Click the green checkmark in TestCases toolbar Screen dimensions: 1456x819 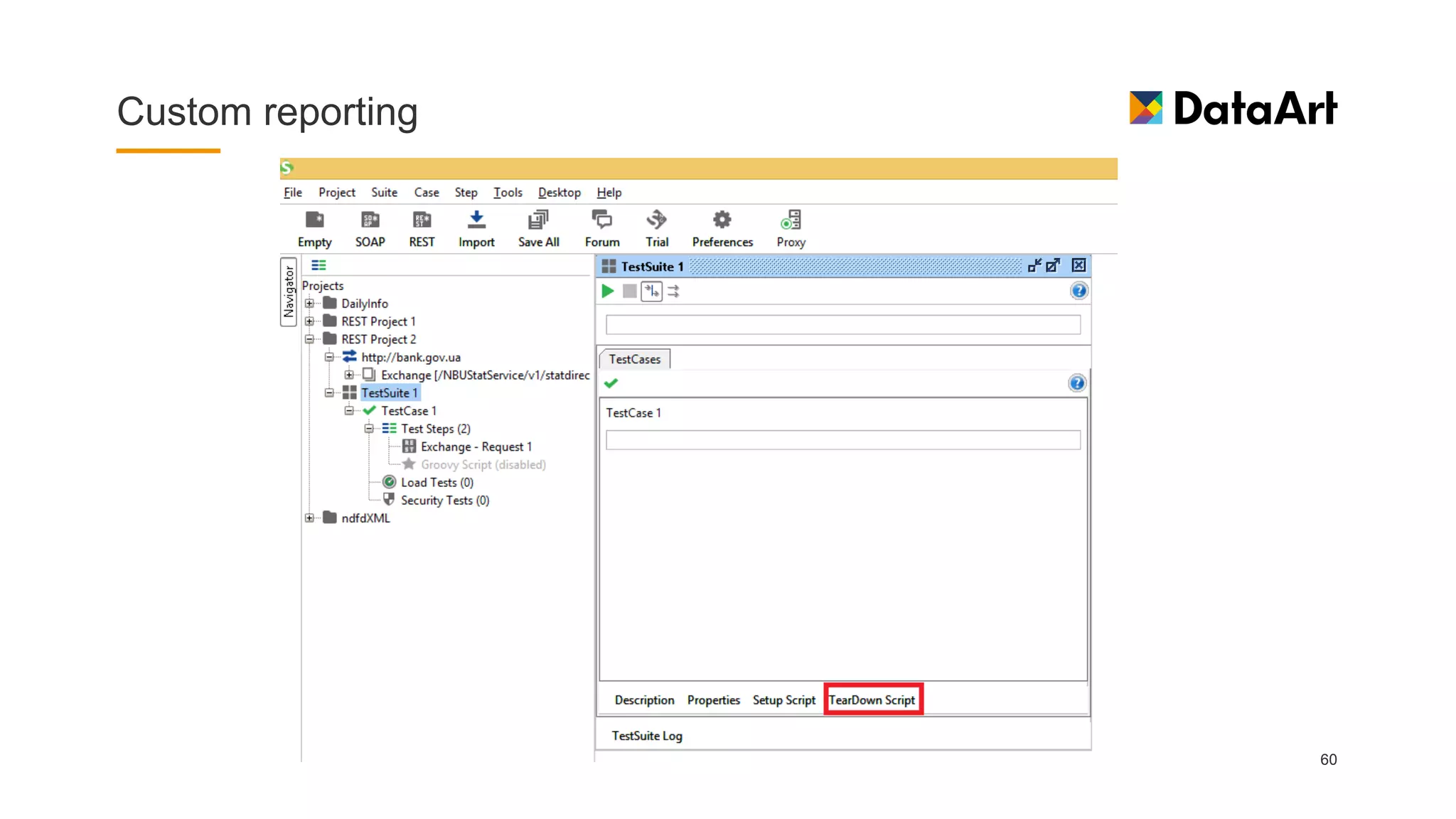click(611, 383)
